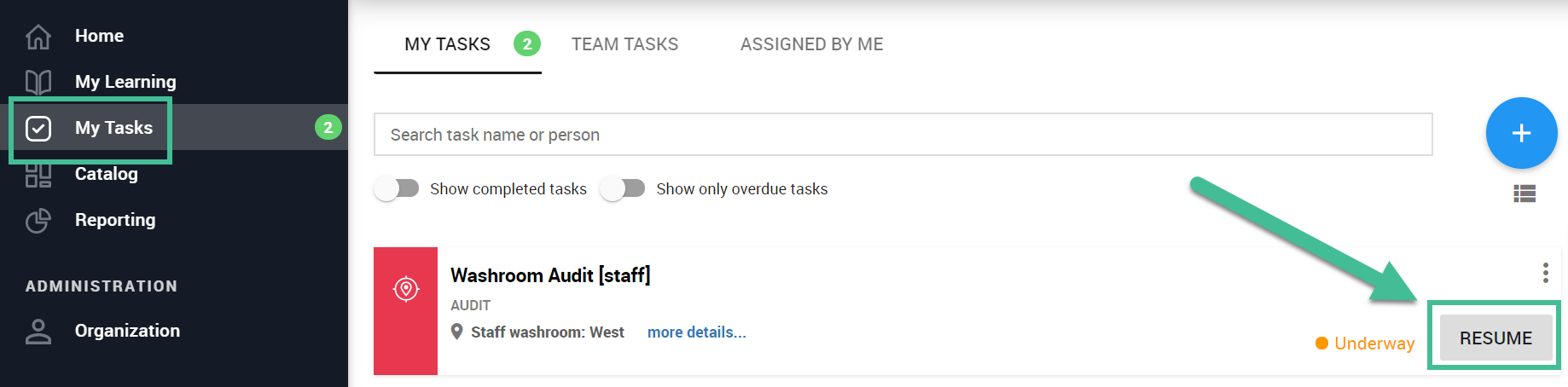Switch to list view icon
The height and width of the screenshot is (387, 1568).
[1524, 193]
